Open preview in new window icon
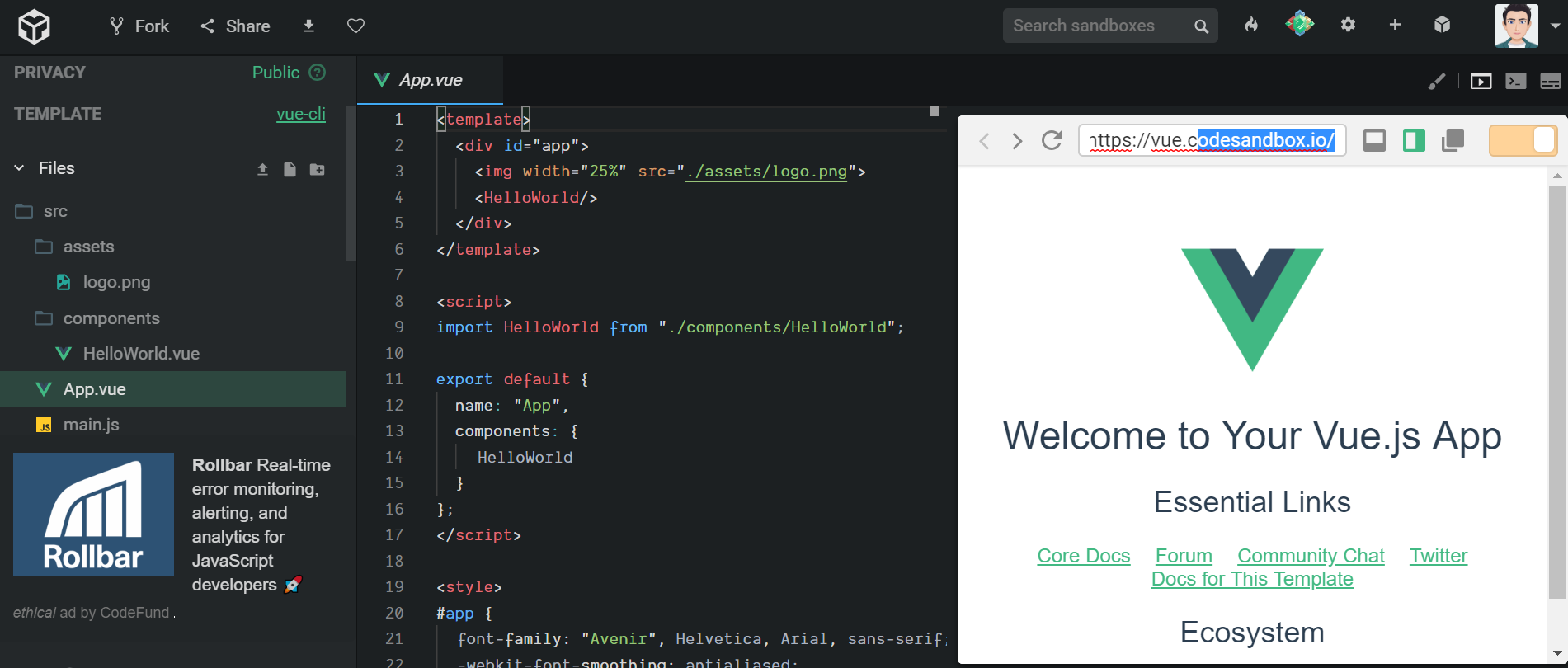The image size is (1568, 668). point(1453,141)
